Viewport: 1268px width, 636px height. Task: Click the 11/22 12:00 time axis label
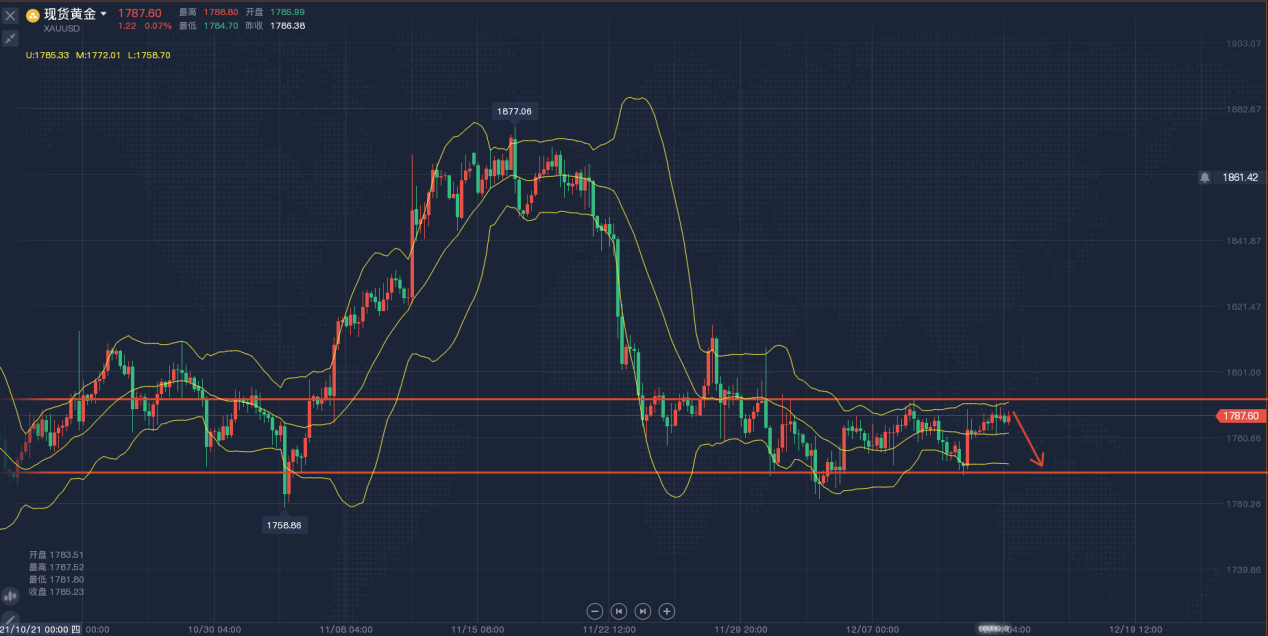click(609, 630)
